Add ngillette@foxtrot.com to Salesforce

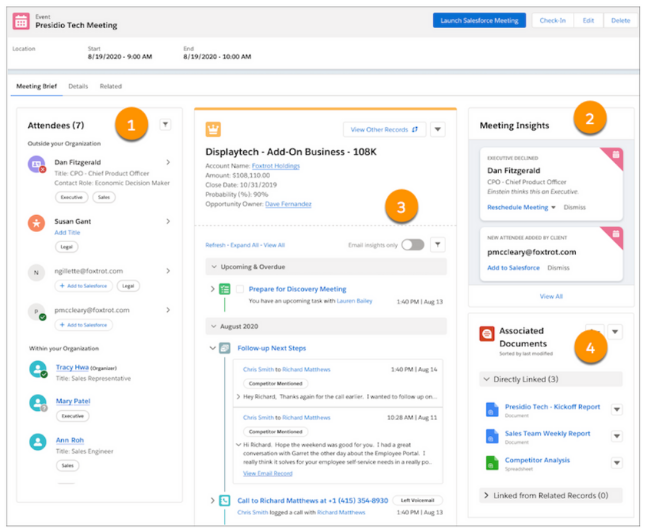pyautogui.click(x=83, y=286)
